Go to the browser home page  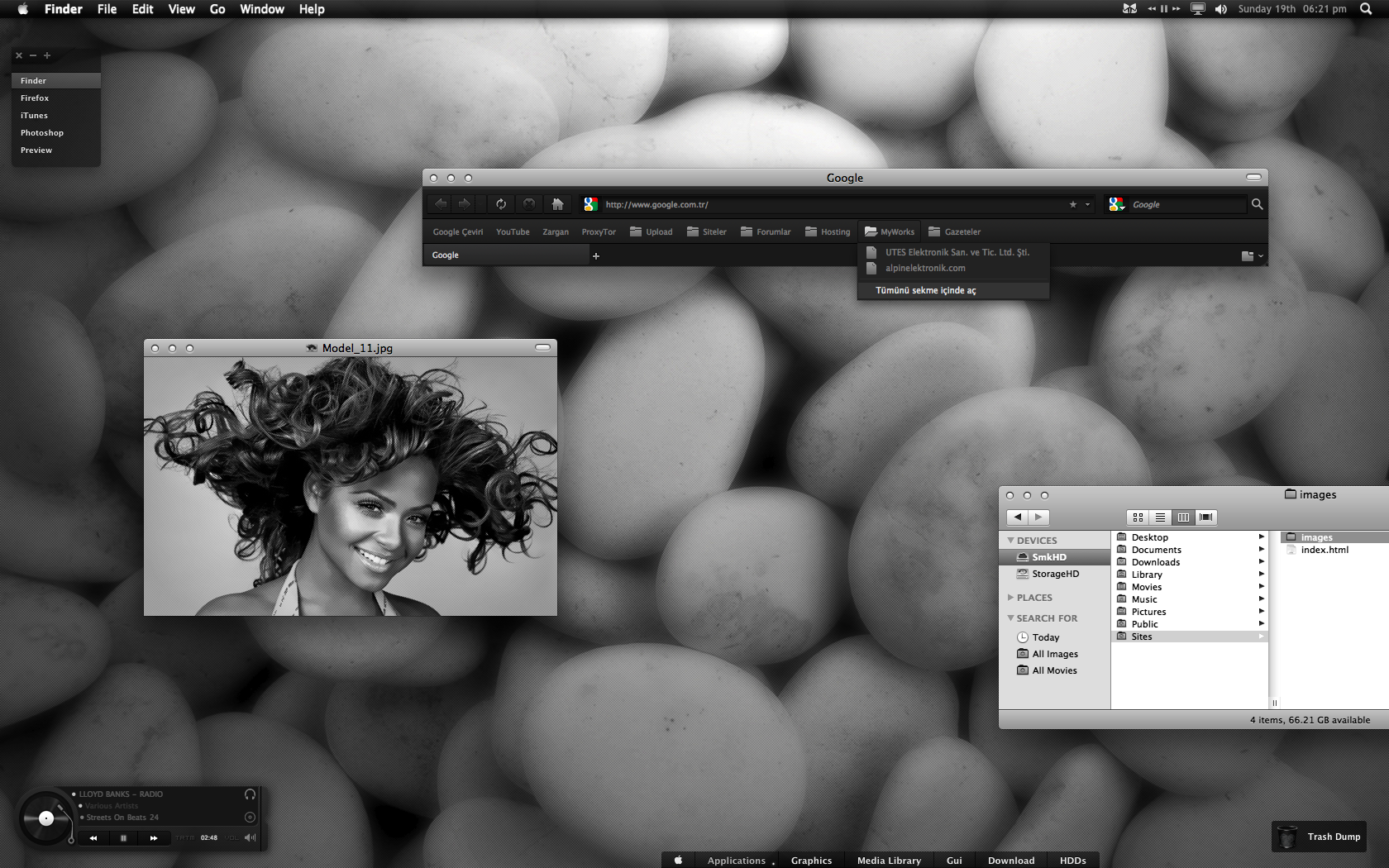tap(558, 203)
